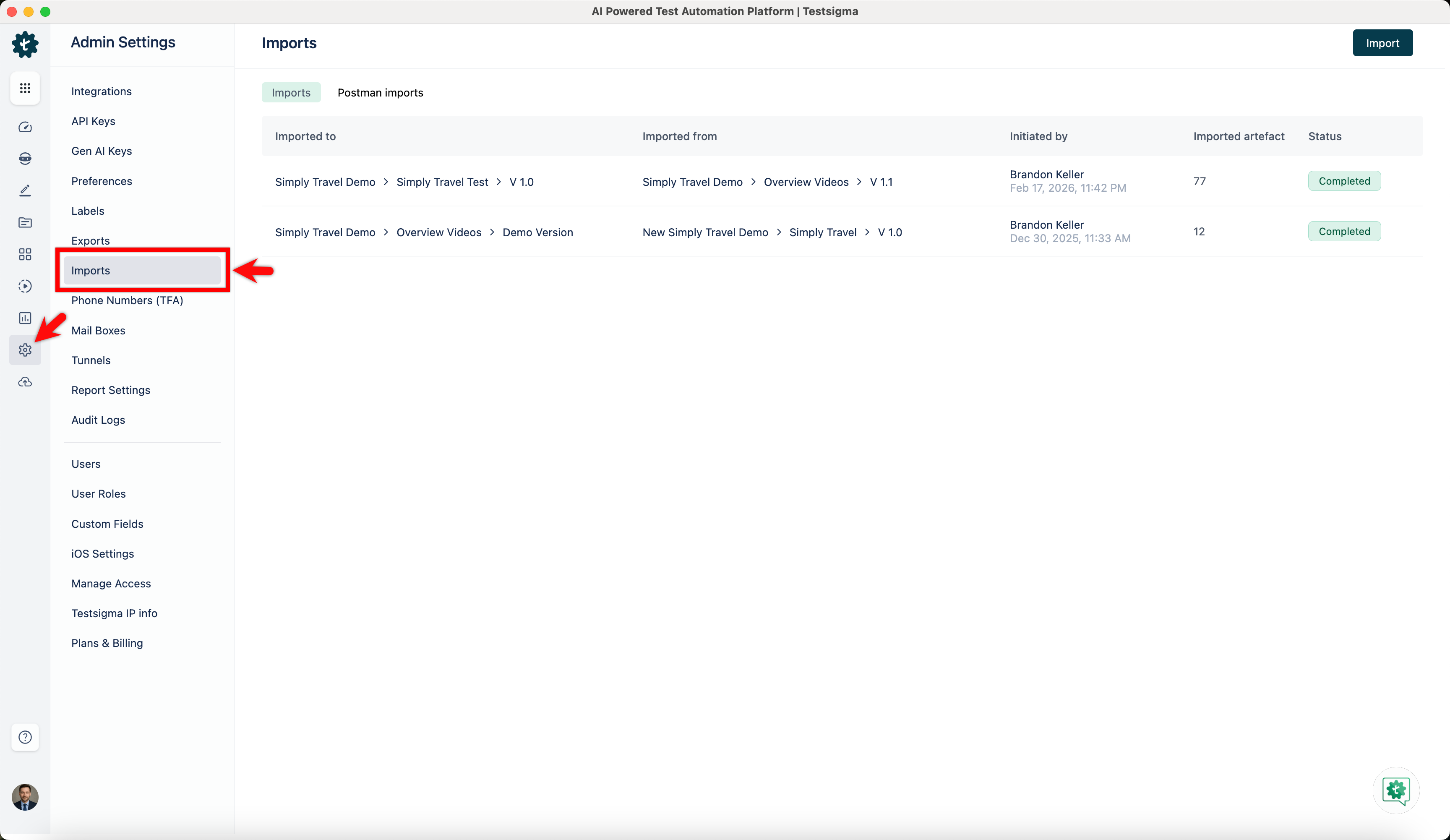Open the reports chart icon
The width and height of the screenshot is (1450, 840).
tap(25, 318)
